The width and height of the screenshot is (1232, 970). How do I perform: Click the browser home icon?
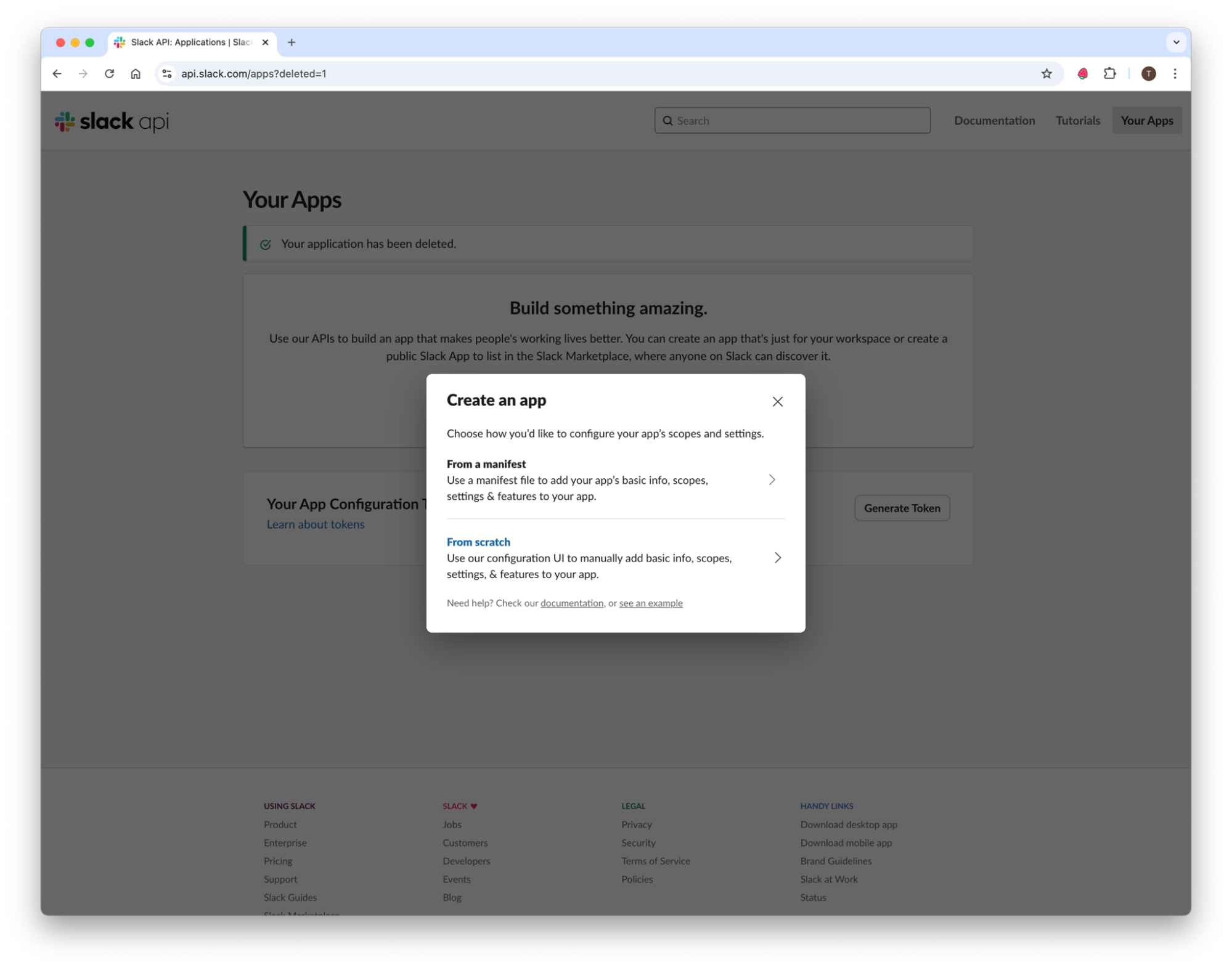tap(136, 74)
